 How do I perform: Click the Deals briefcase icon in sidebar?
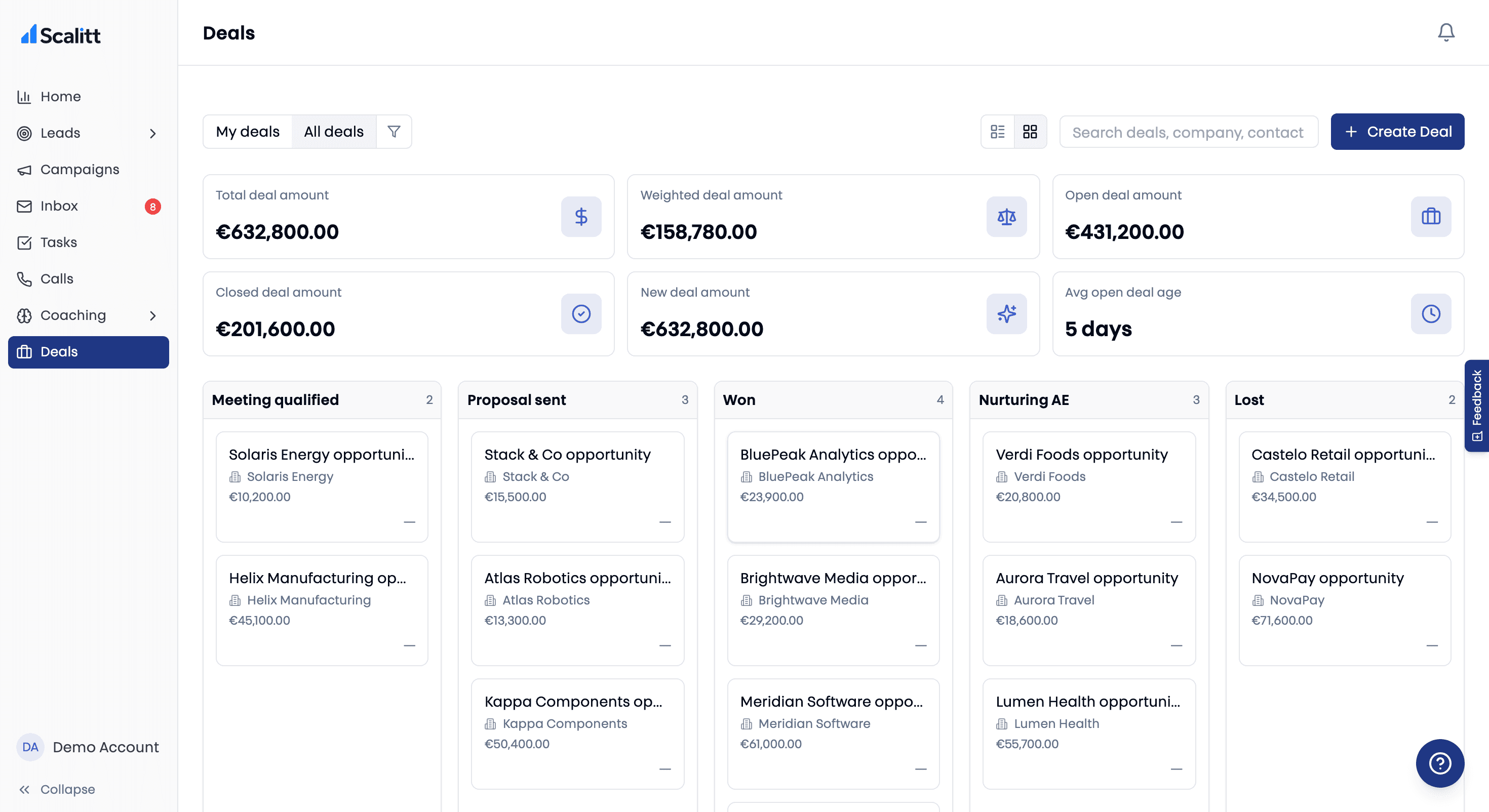tap(24, 351)
